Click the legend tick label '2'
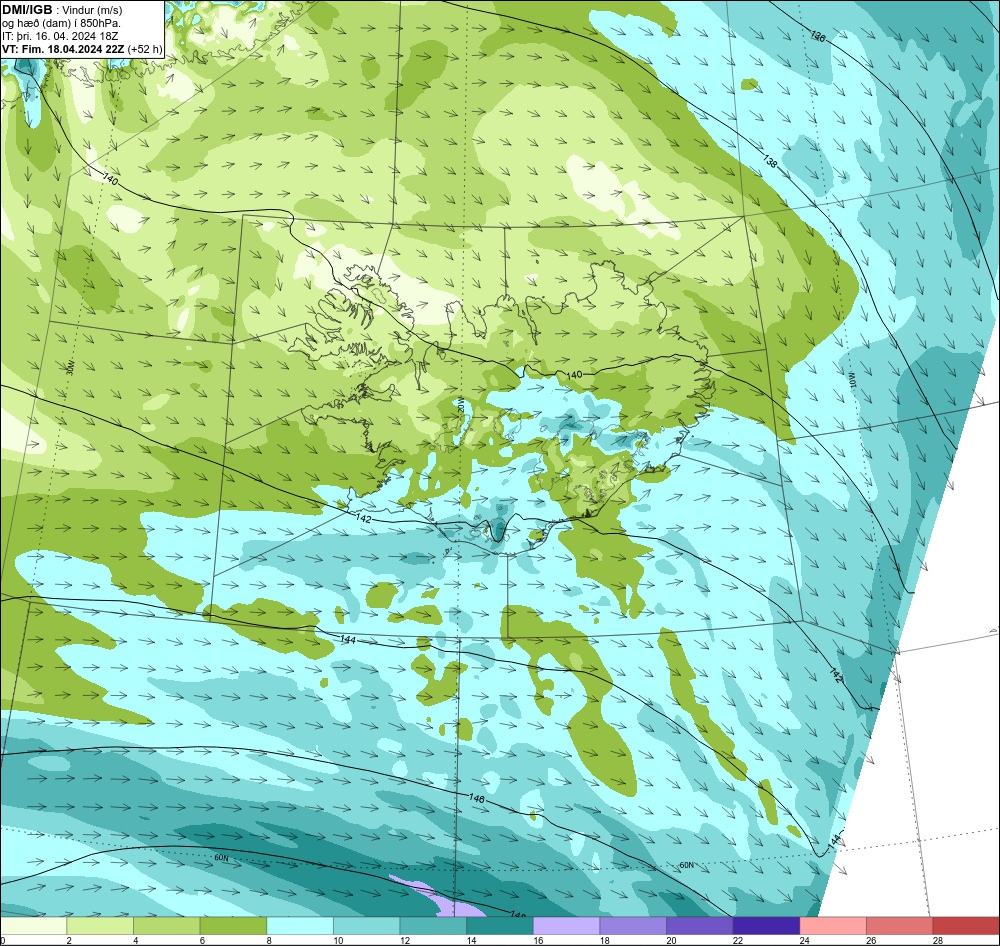1000x946 pixels. click(69, 940)
